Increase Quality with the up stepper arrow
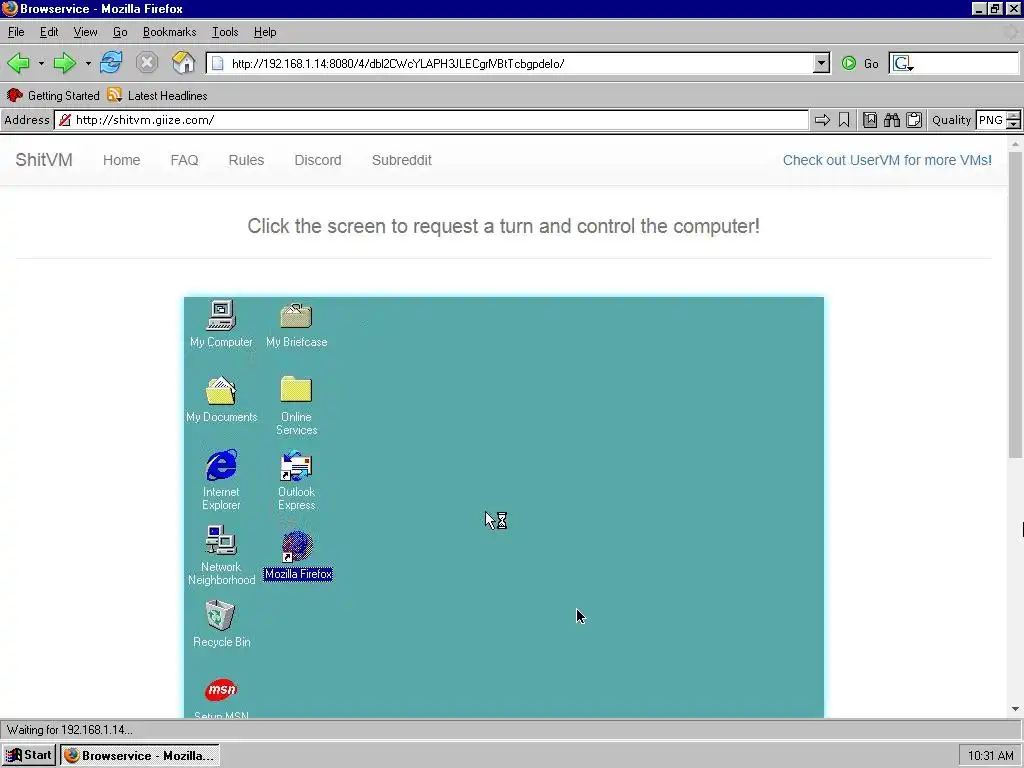 (x=1014, y=116)
